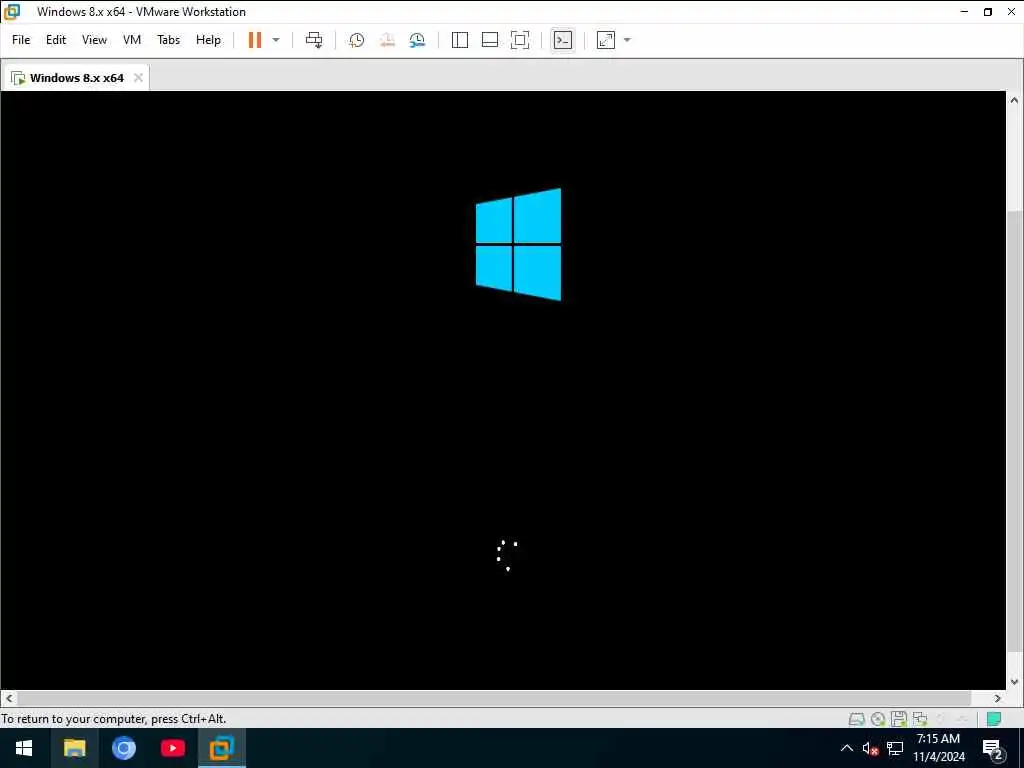The image size is (1024, 768).
Task: Show hidden tray icons chevron
Action: pyautogui.click(x=846, y=748)
